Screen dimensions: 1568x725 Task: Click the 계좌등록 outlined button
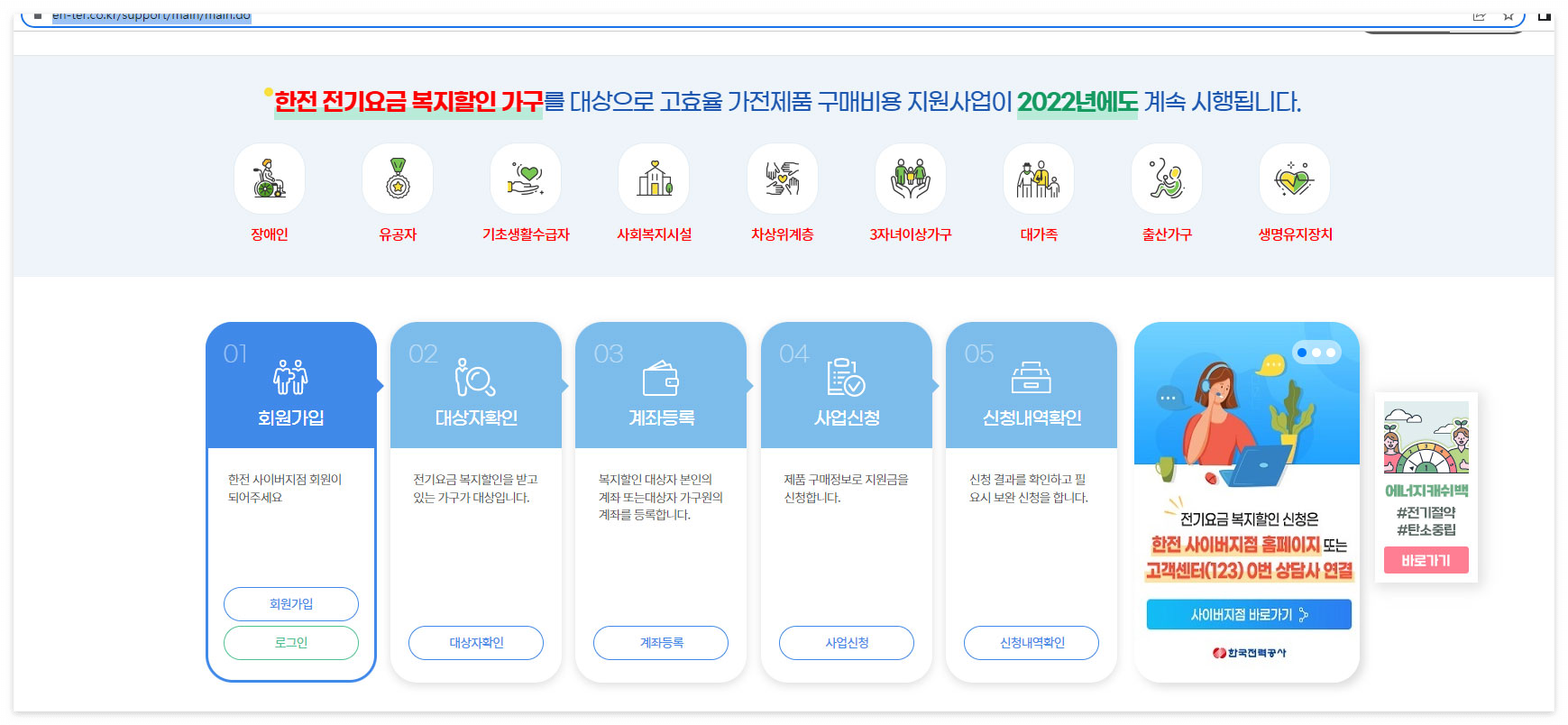point(661,643)
